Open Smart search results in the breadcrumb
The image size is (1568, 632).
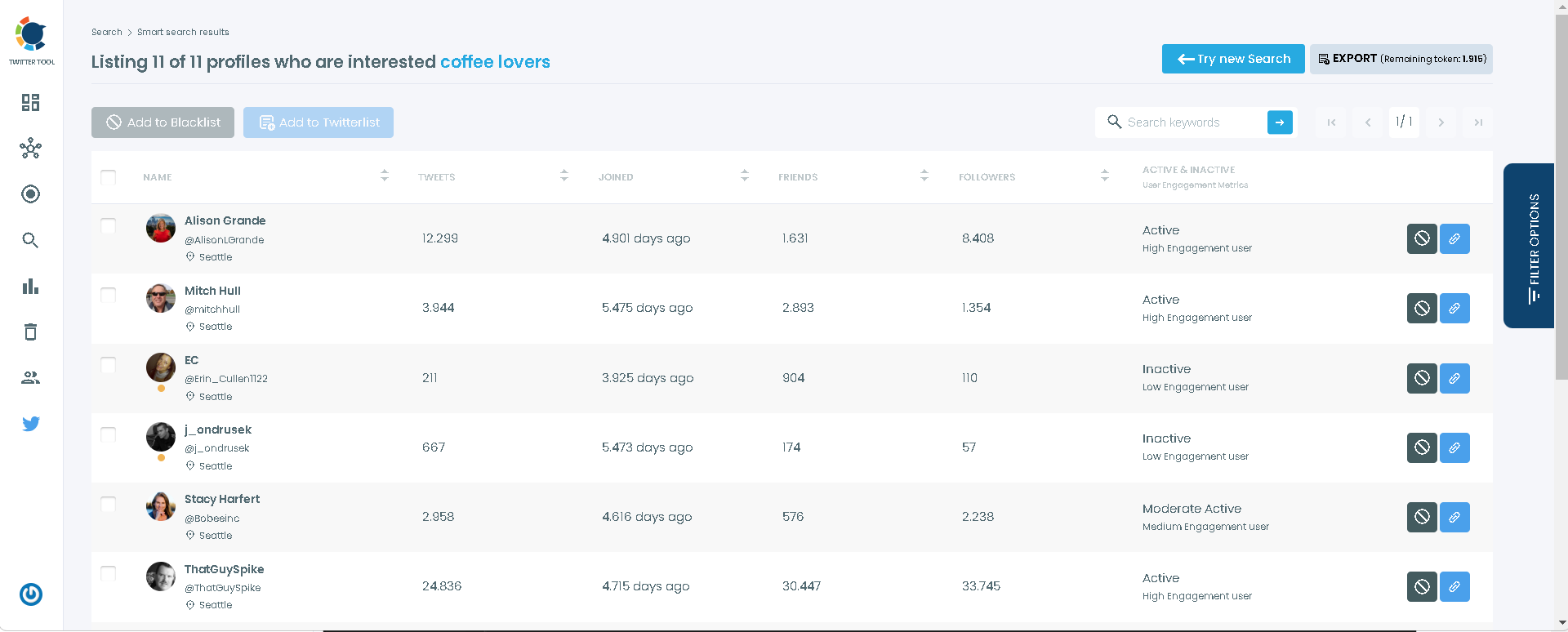click(x=183, y=32)
